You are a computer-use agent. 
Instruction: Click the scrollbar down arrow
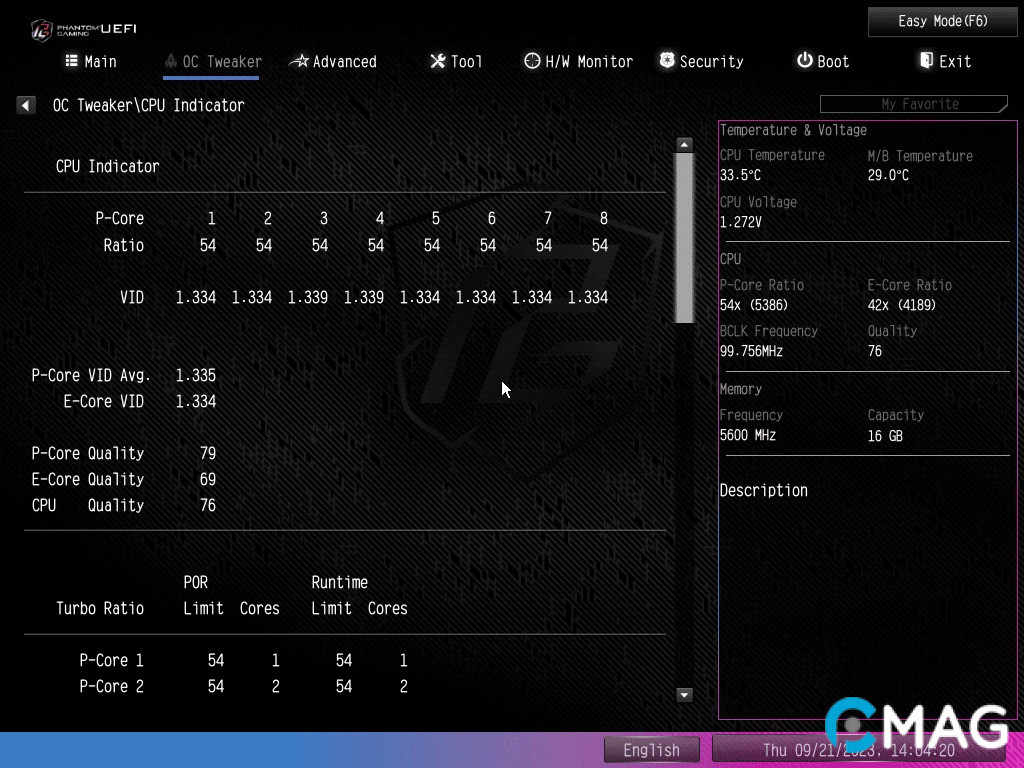click(x=685, y=694)
